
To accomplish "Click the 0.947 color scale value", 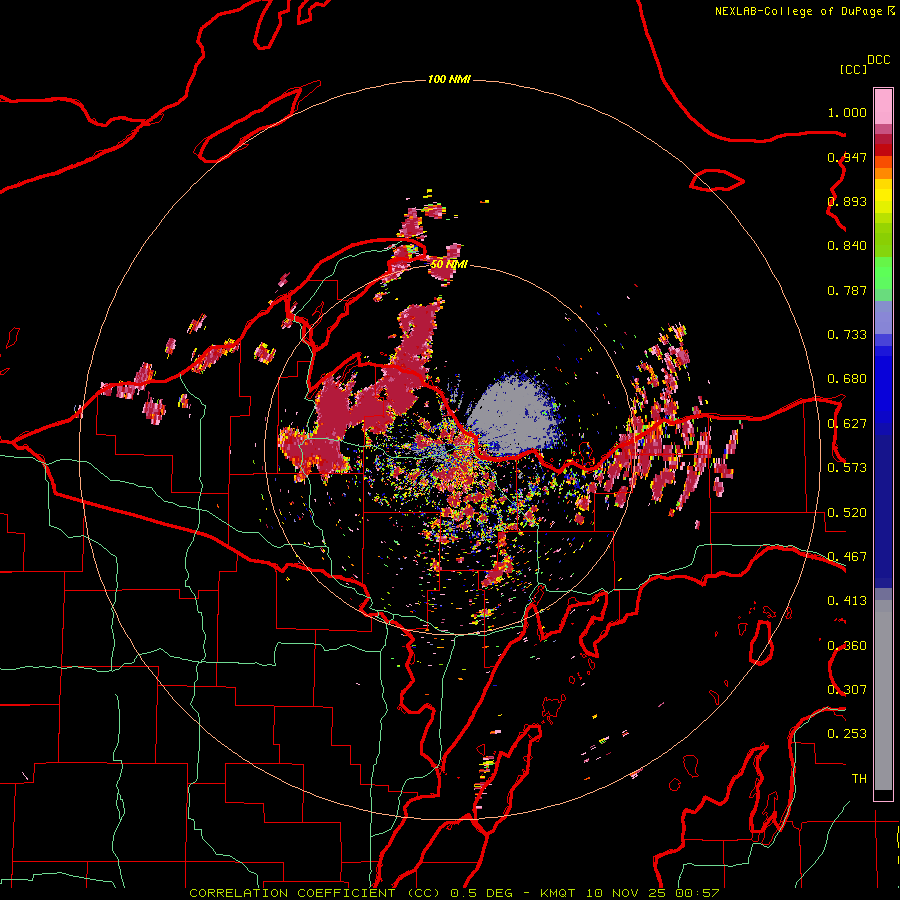I will (847, 157).
